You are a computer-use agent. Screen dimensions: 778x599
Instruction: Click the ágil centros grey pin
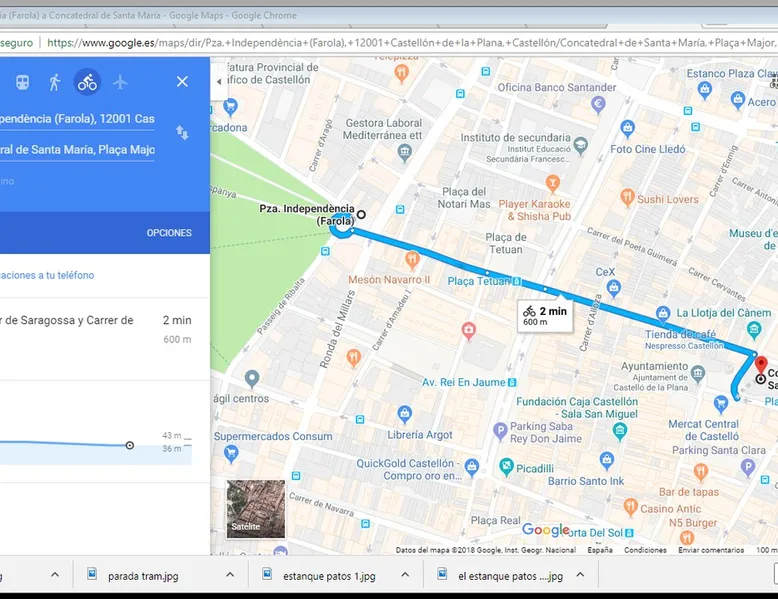(x=252, y=379)
